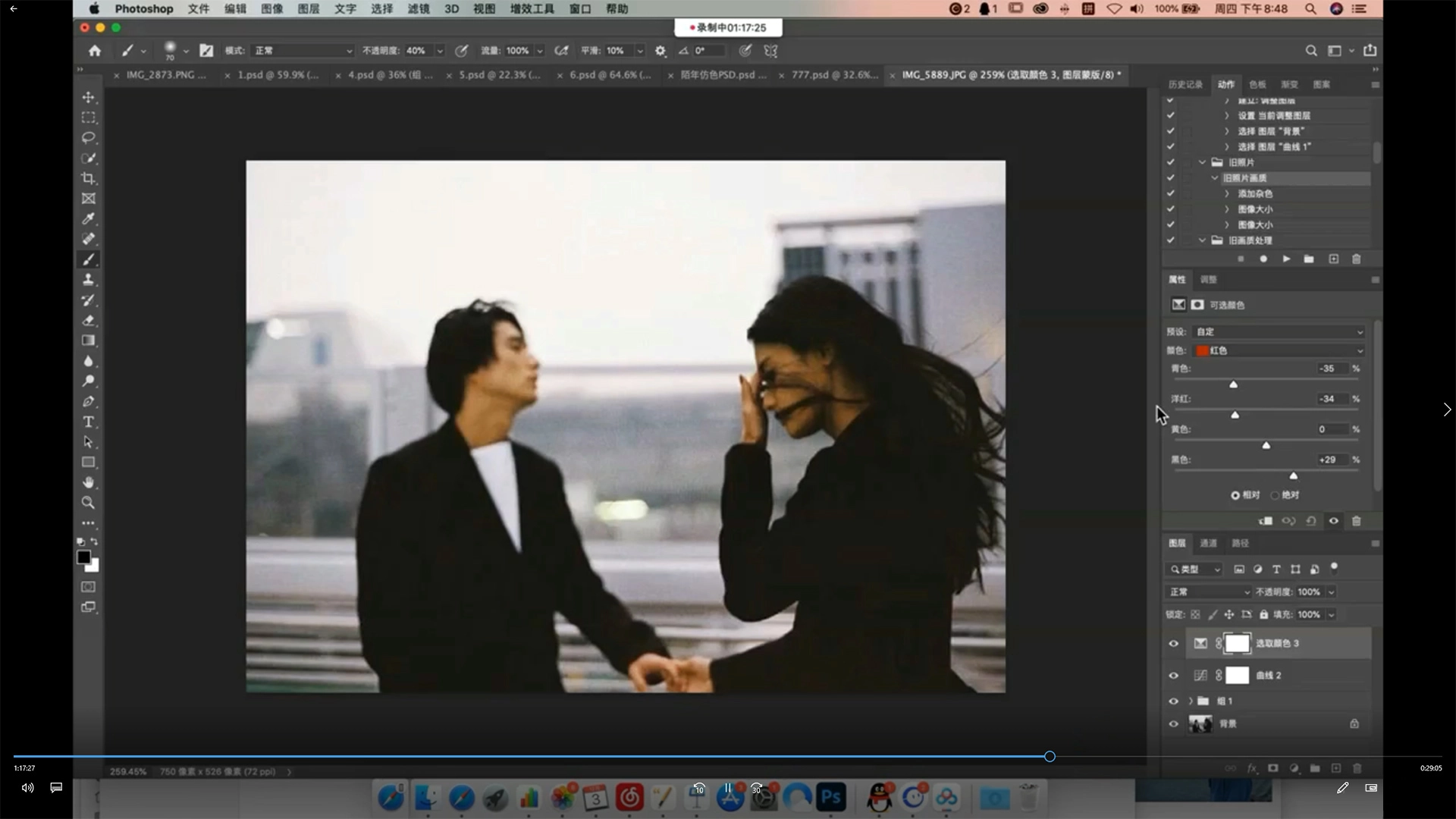Click the 黑色 slider handle
This screenshot has width=1456, height=819.
1294,475
